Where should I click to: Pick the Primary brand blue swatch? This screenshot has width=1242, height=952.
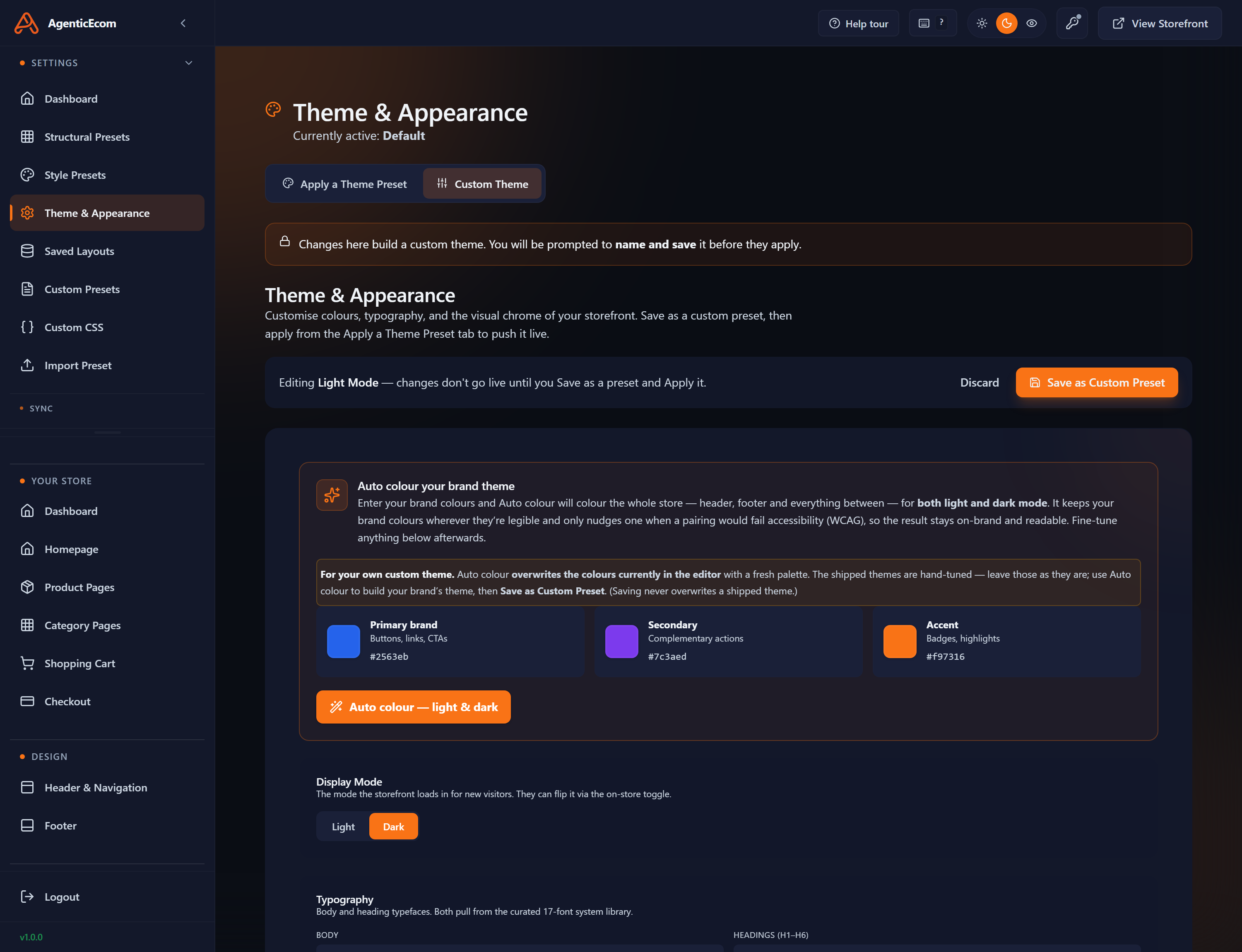[x=344, y=642]
